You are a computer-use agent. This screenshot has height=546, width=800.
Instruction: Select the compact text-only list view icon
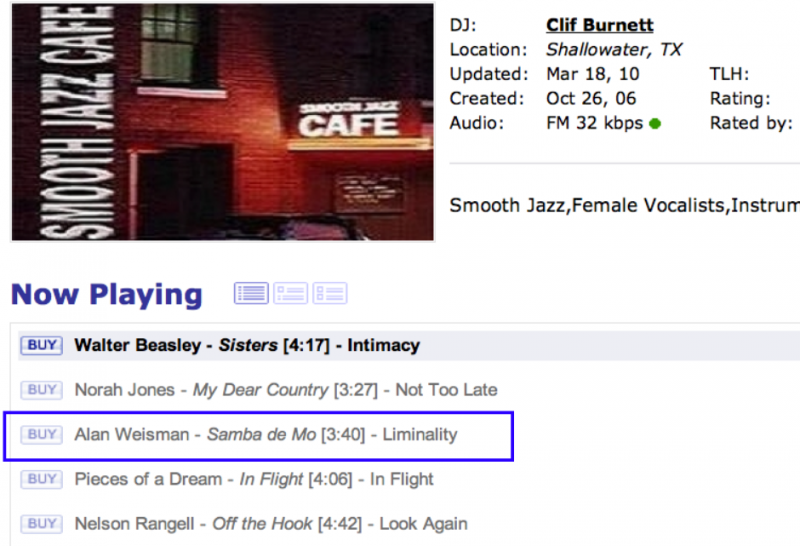251,293
